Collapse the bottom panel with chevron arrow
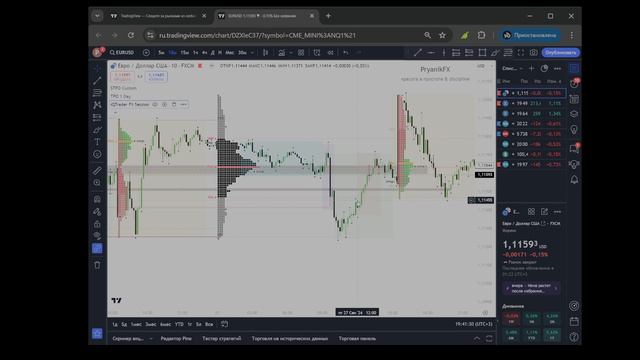Viewport: 640px width, 360px height. [477, 339]
